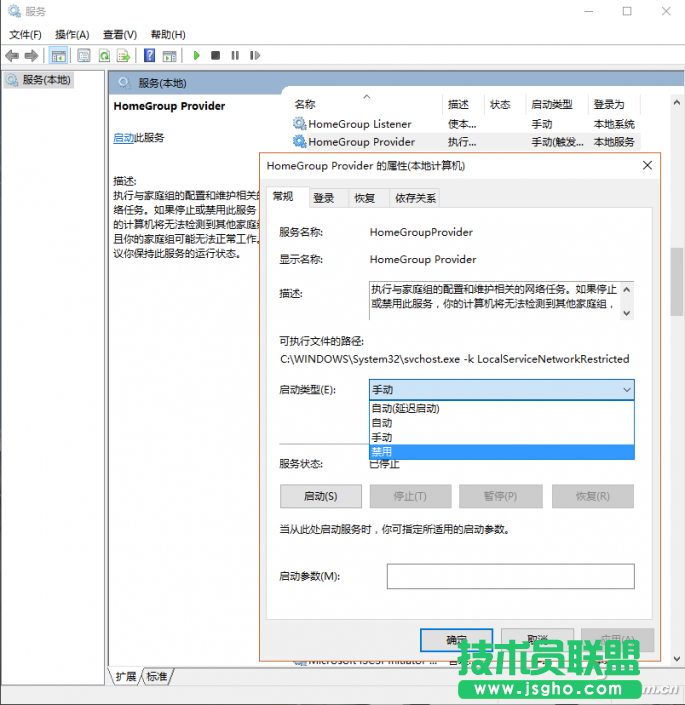The width and height of the screenshot is (685, 705).
Task: Click the Back arrow in the toolbar
Action: point(12,56)
